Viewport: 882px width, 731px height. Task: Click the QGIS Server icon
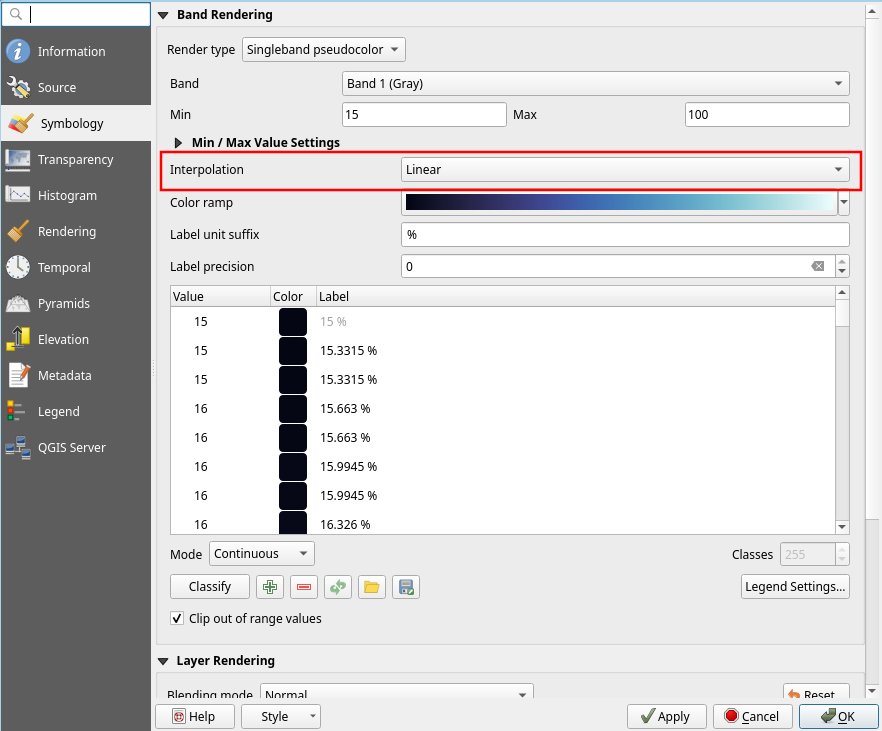[x=18, y=448]
